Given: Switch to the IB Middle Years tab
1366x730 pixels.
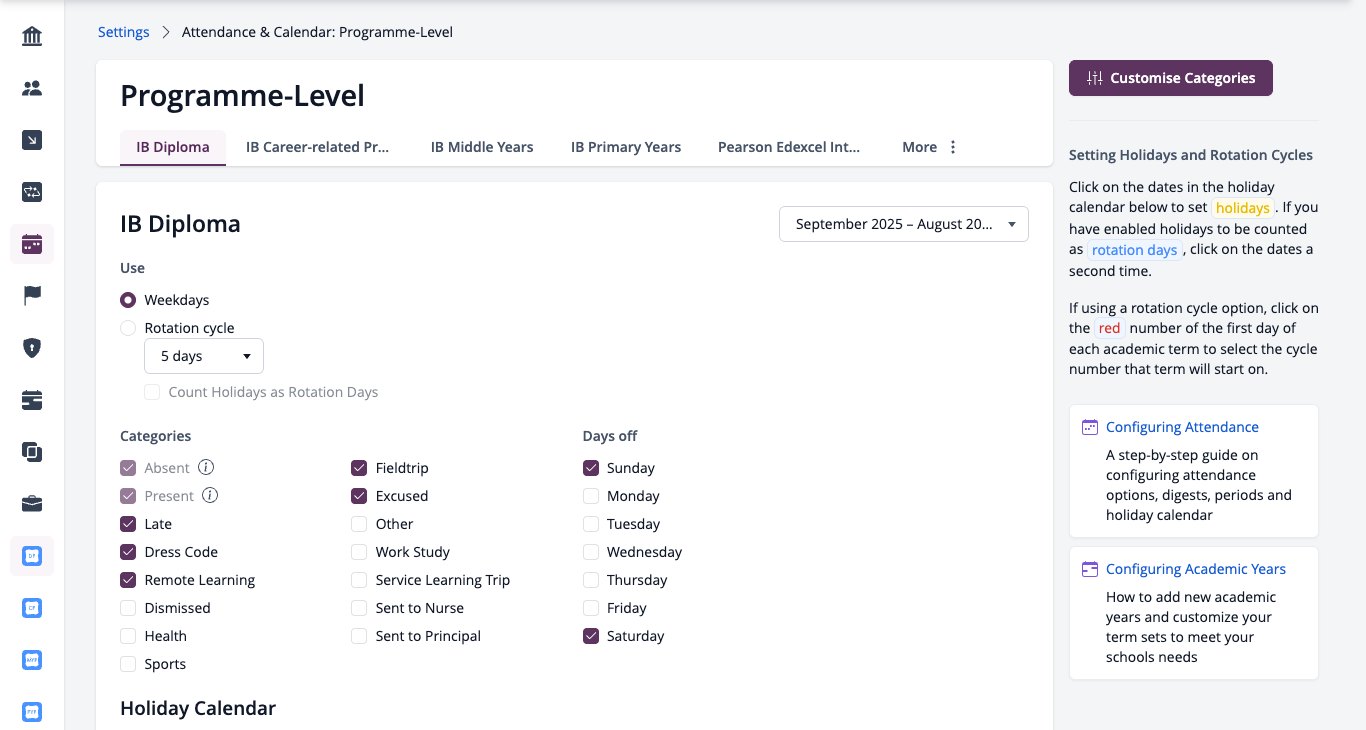Looking at the screenshot, I should 482,147.
